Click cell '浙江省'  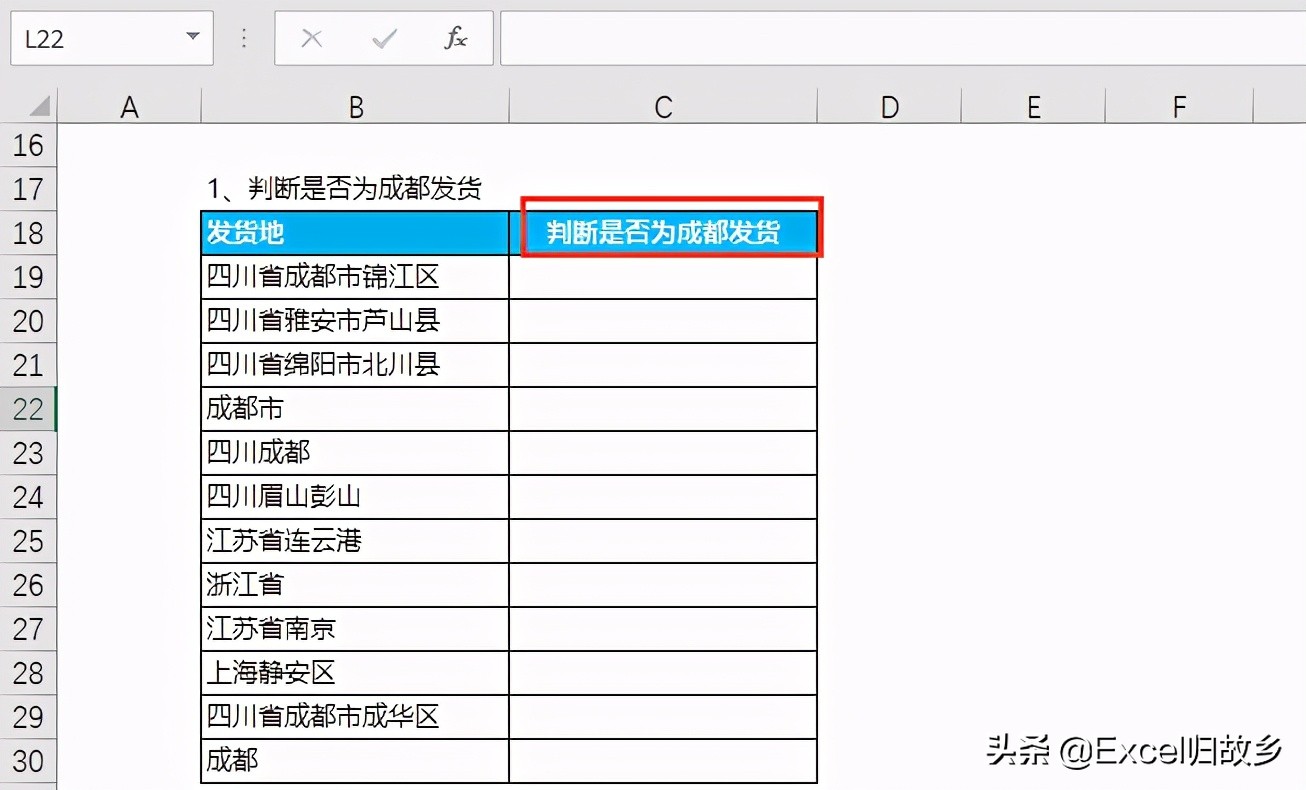click(x=355, y=585)
